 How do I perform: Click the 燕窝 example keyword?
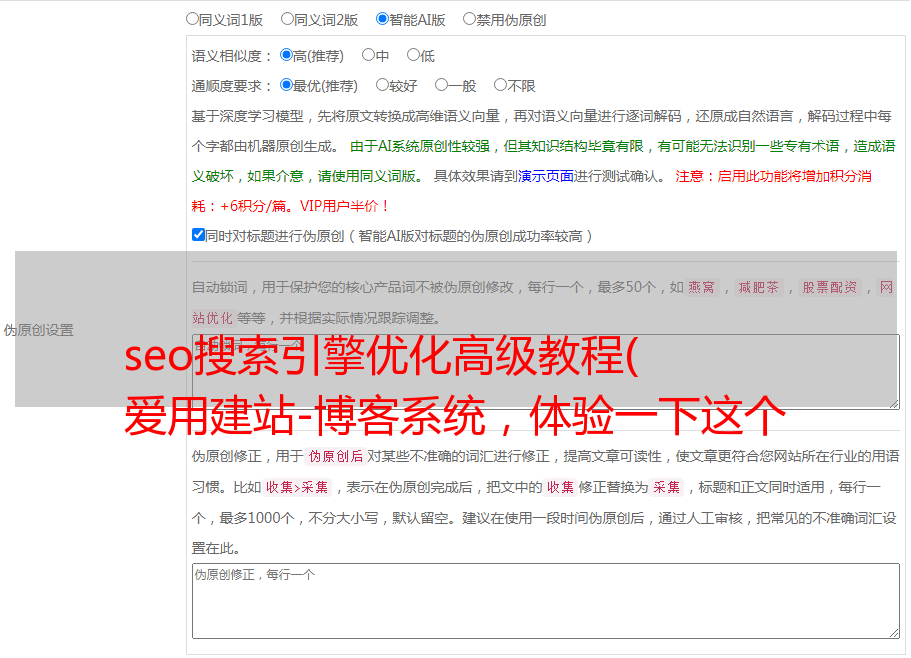tap(701, 287)
